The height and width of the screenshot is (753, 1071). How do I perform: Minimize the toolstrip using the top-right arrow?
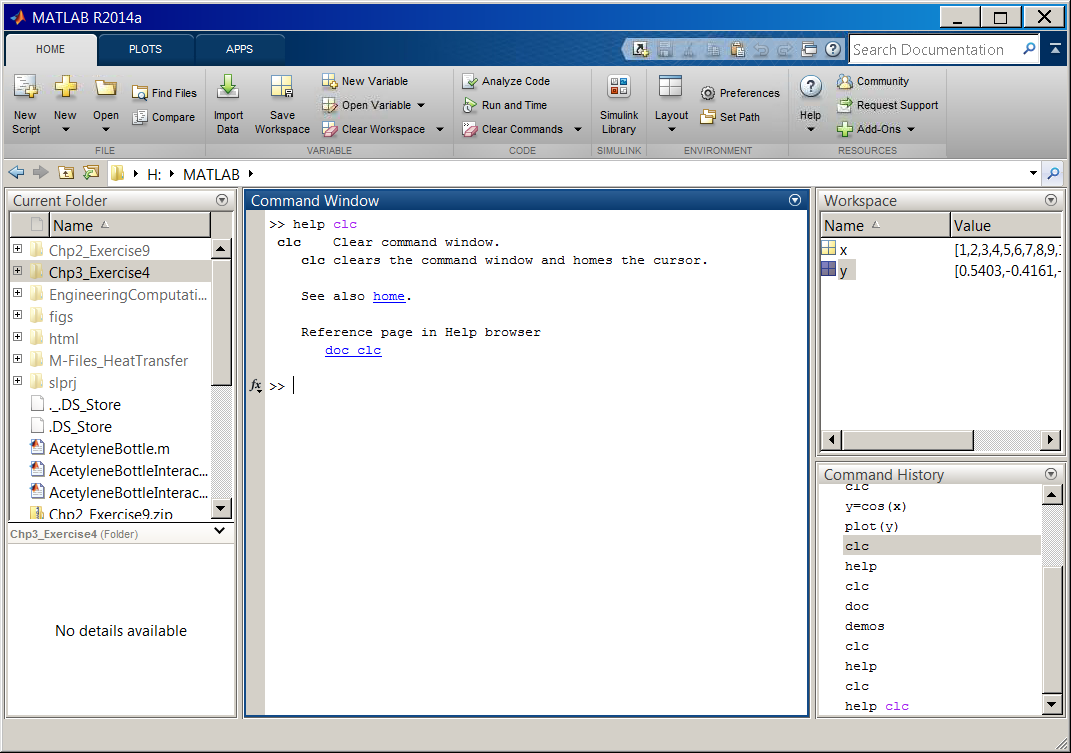[x=1055, y=49]
